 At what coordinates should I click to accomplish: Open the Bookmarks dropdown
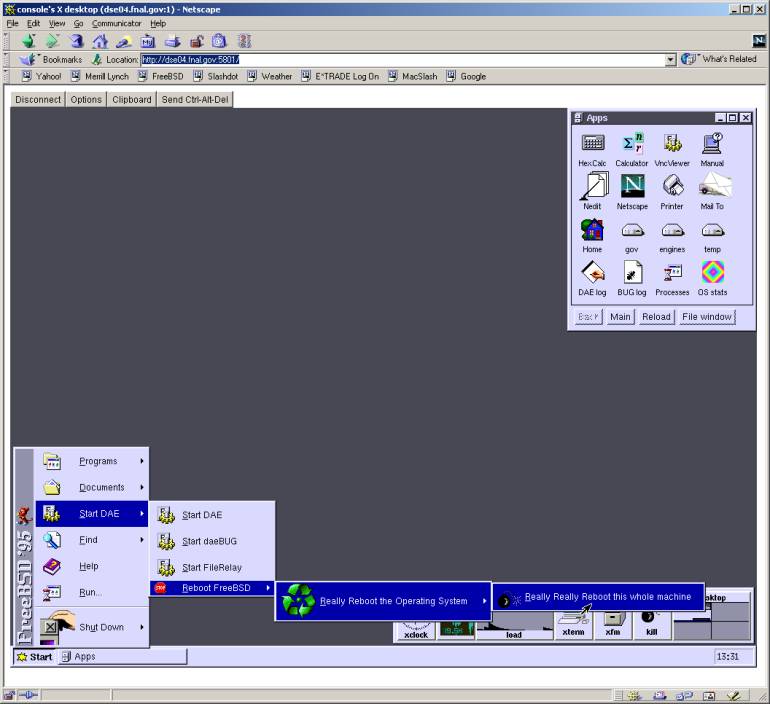(50, 59)
